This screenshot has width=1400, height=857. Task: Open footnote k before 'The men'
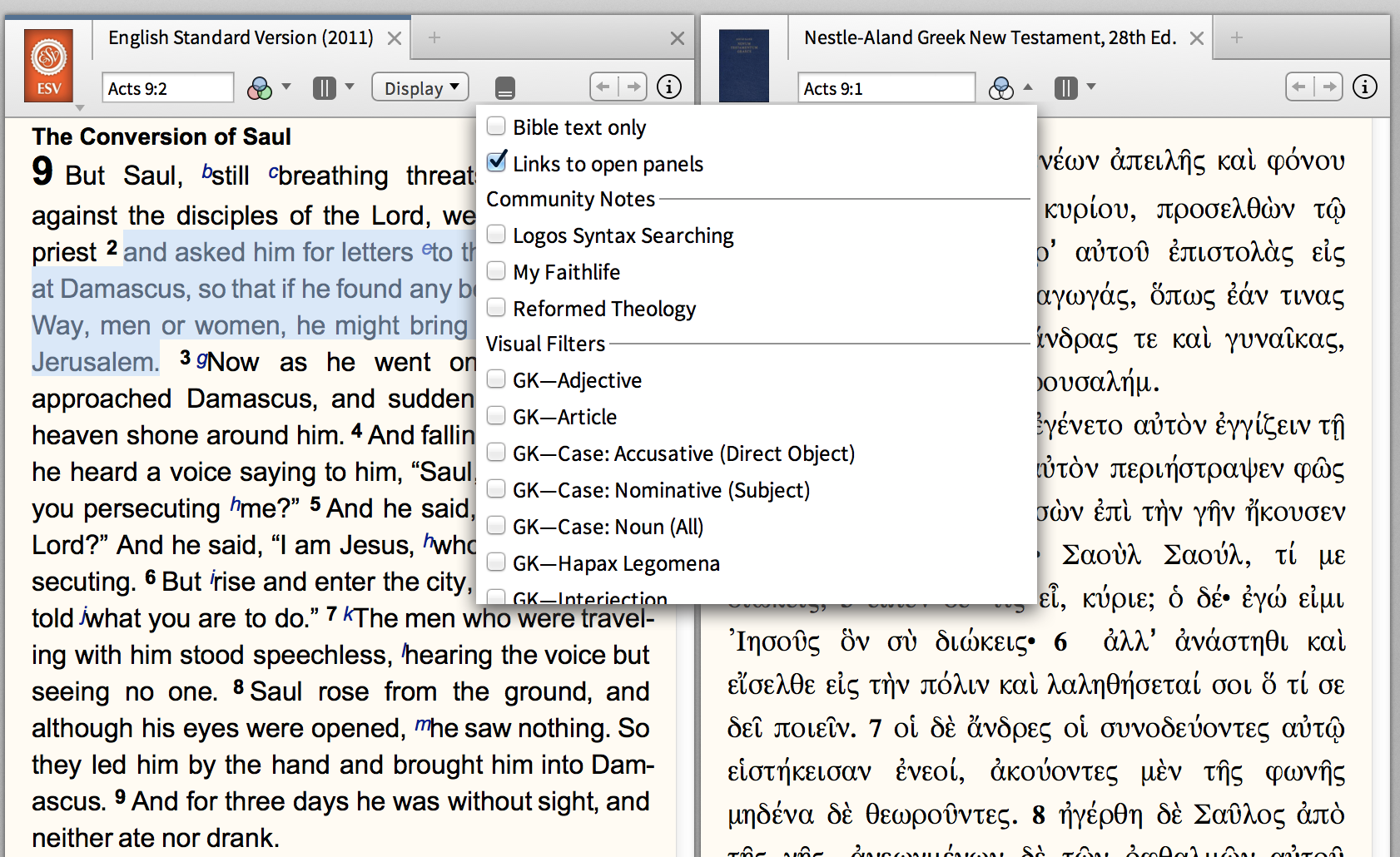tap(350, 614)
